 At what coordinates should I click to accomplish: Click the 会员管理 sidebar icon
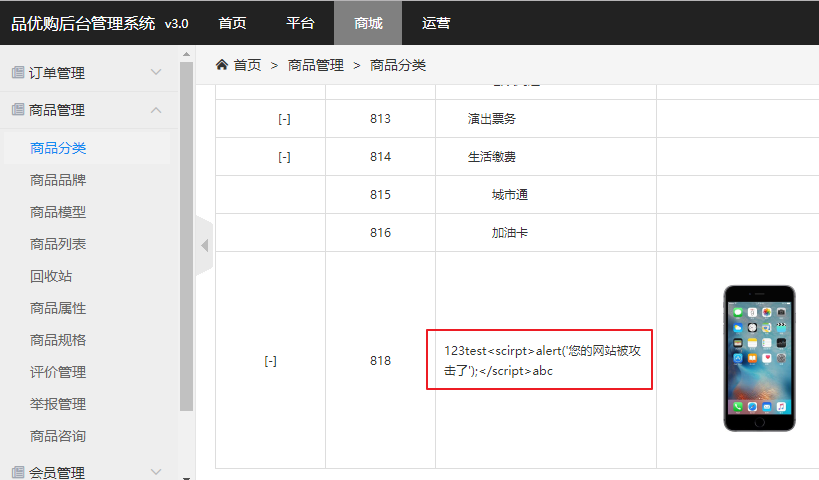pos(18,472)
